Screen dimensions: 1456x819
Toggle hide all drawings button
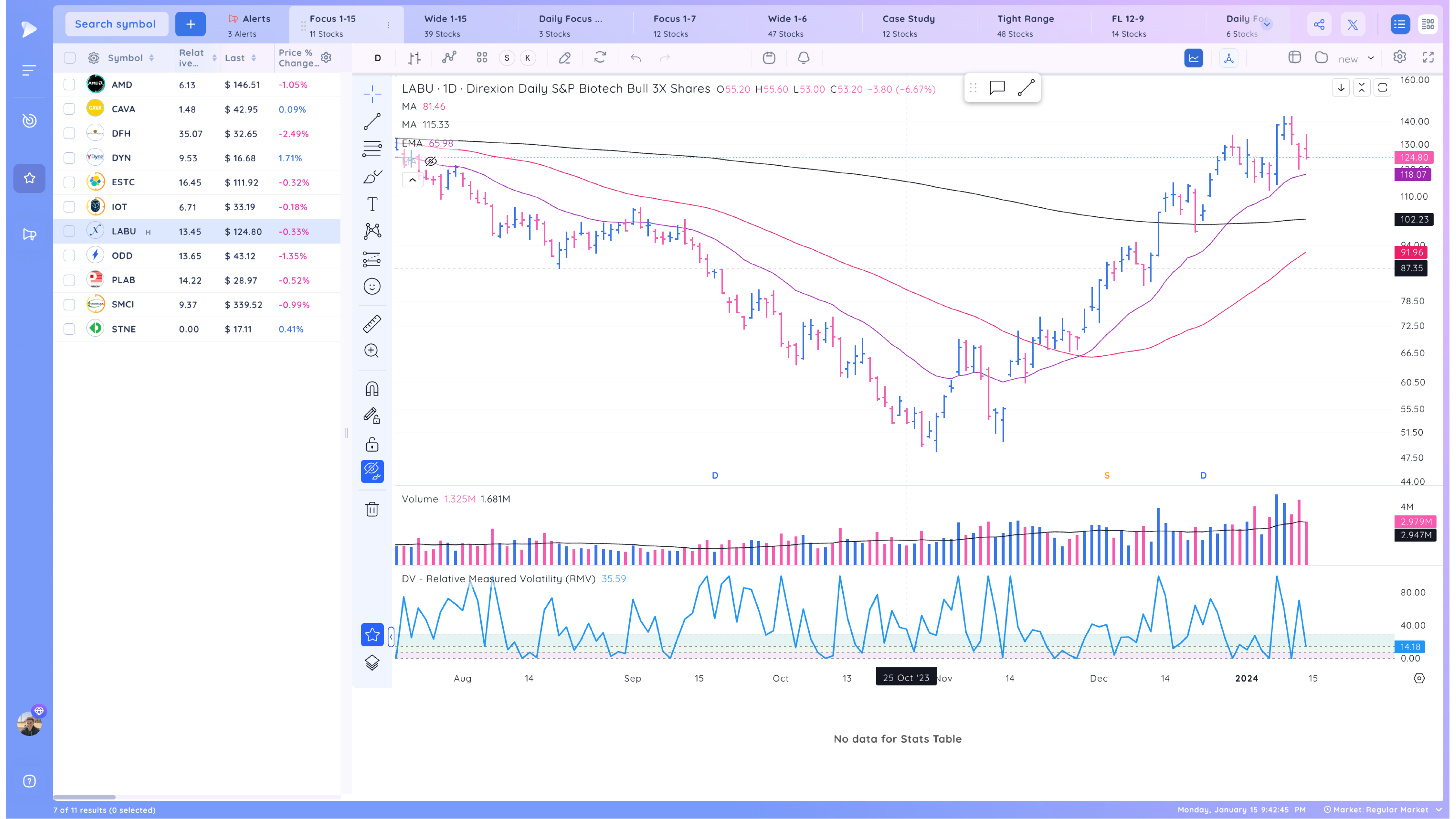click(x=372, y=471)
